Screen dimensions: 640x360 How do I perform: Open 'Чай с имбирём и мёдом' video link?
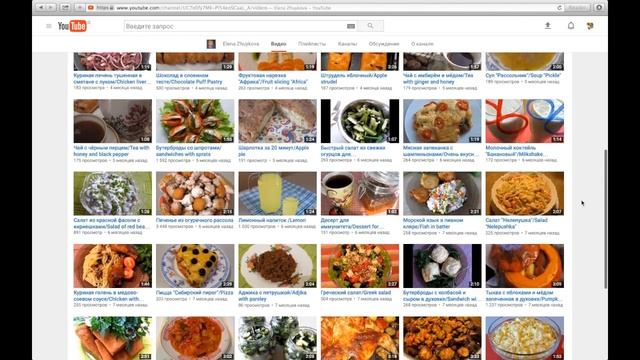pyautogui.click(x=438, y=78)
